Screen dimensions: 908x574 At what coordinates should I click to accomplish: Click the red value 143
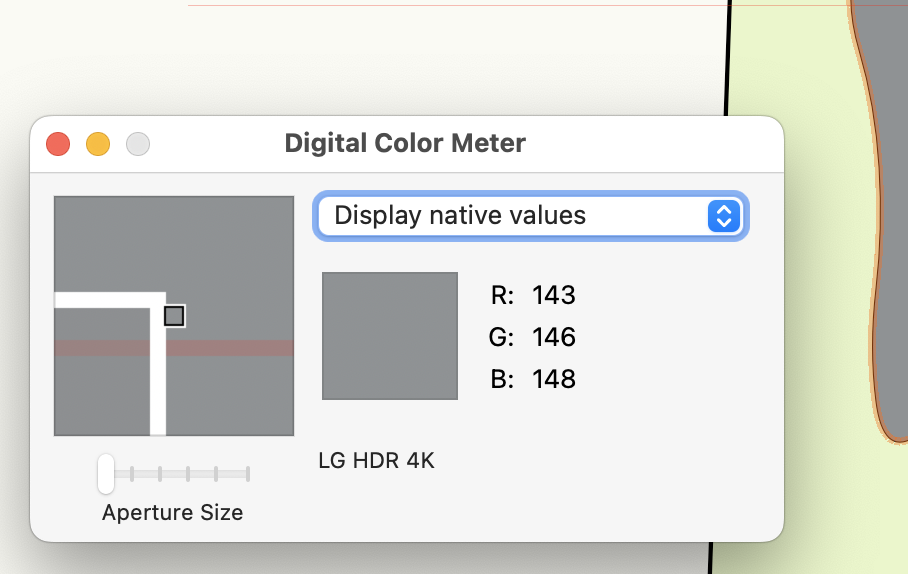click(554, 295)
